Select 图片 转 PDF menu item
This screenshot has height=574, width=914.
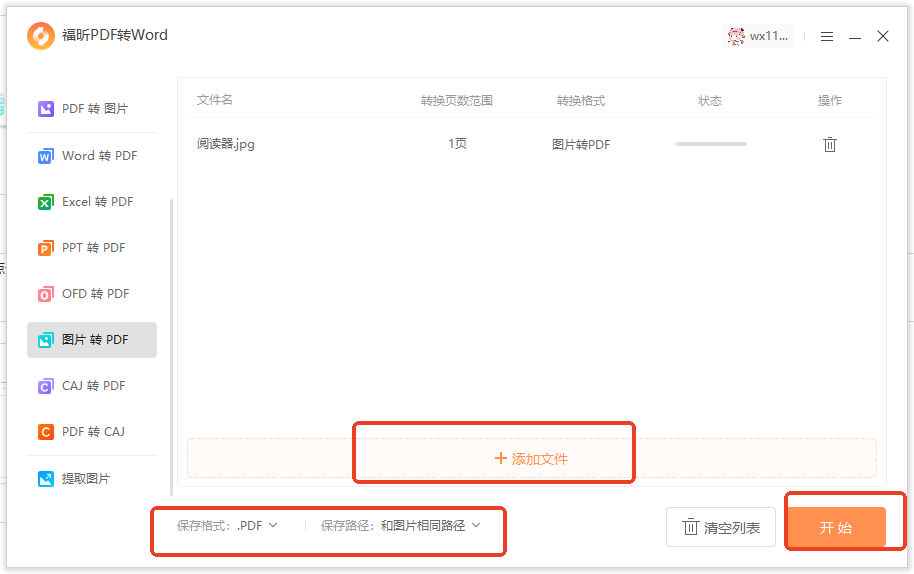pos(92,340)
